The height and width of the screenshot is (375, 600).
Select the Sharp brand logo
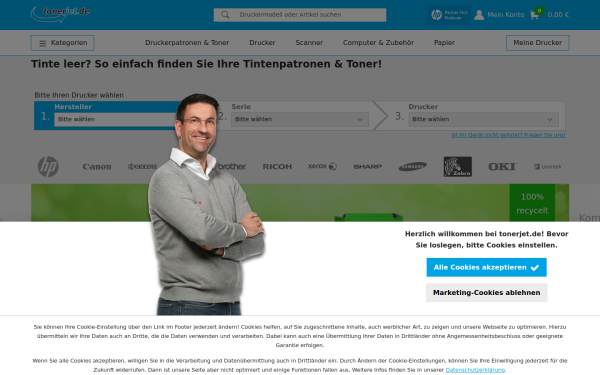point(367,166)
